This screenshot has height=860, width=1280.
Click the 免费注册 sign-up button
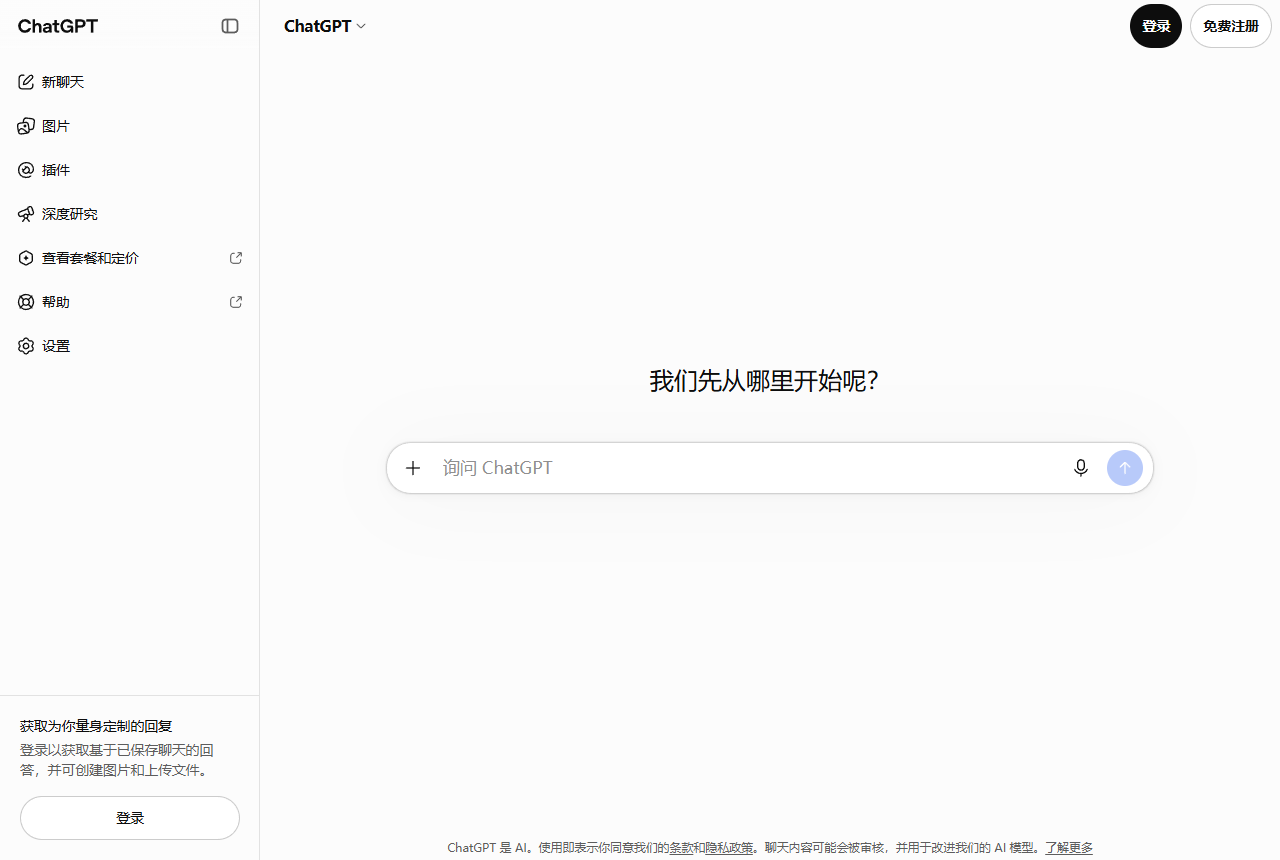coord(1231,26)
